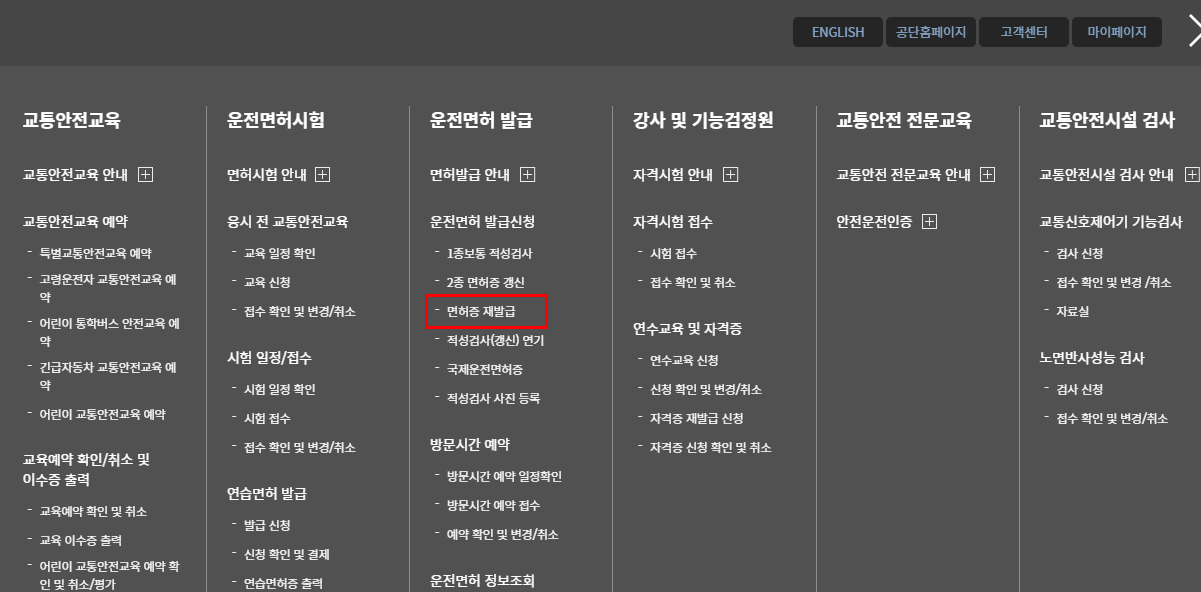Open 자격증 재발급 신청 link
Viewport: 1201px width, 592px height.
click(696, 419)
